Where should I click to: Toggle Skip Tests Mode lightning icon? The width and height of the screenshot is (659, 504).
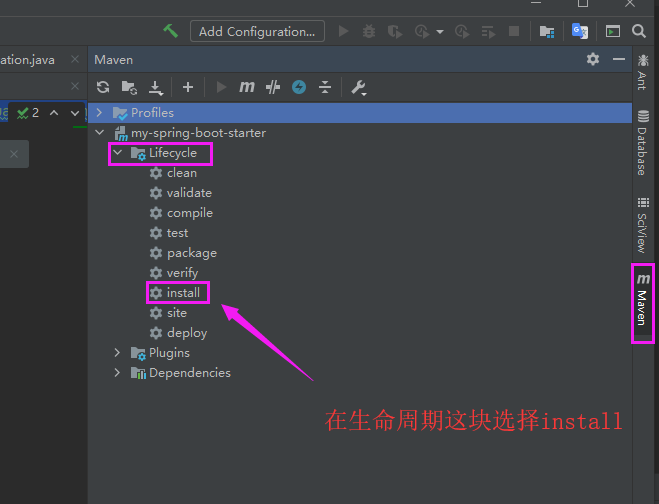point(299,87)
